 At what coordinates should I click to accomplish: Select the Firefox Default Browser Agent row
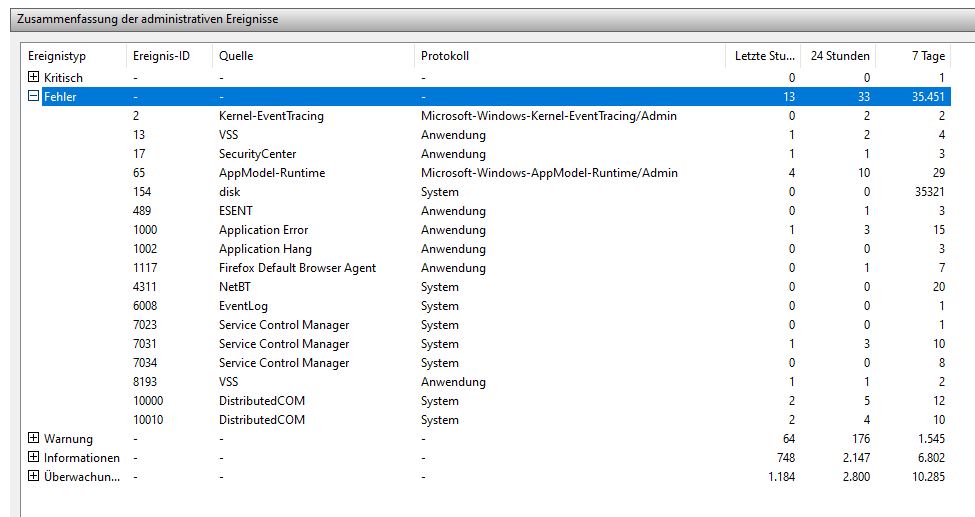pos(496,268)
